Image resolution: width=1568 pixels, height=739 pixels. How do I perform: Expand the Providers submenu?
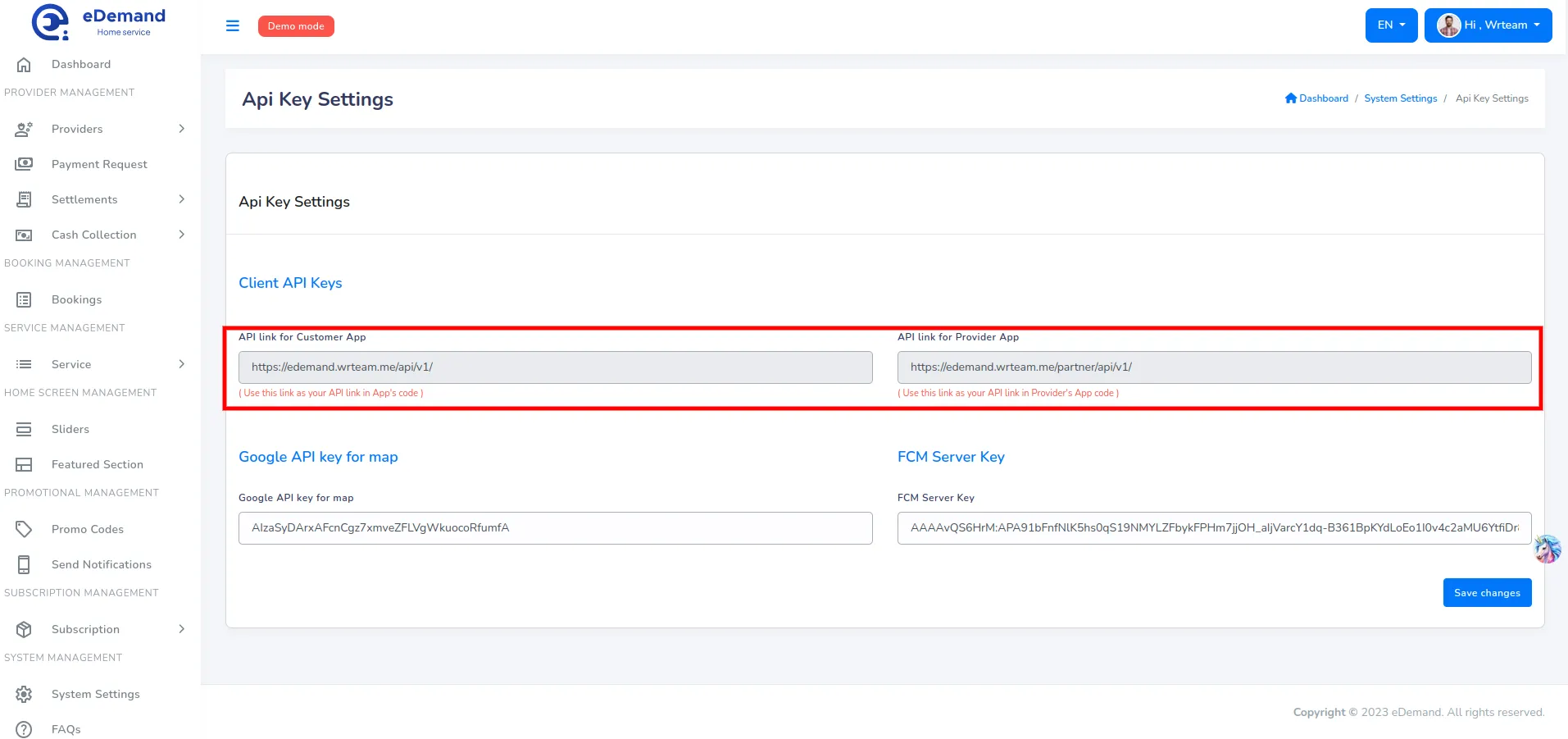(x=181, y=129)
